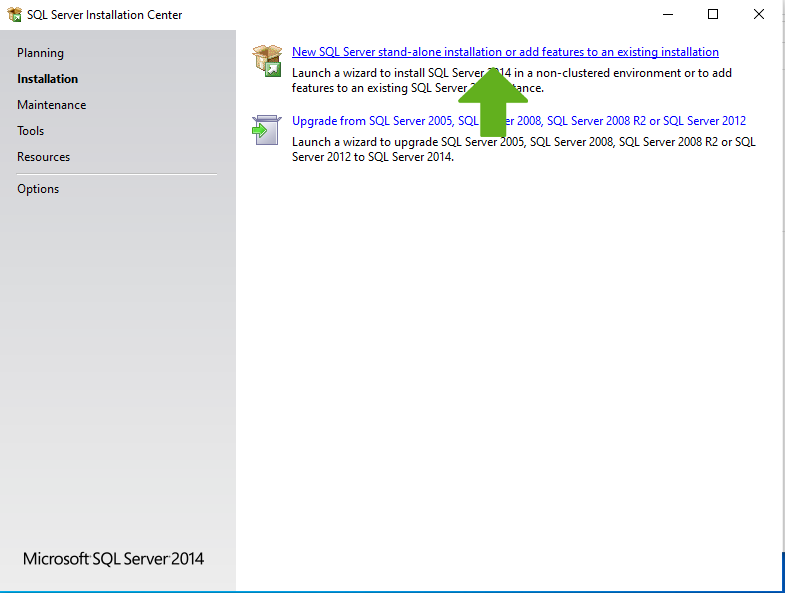The image size is (785, 593).
Task: Go to the Planning page
Action: tap(40, 53)
